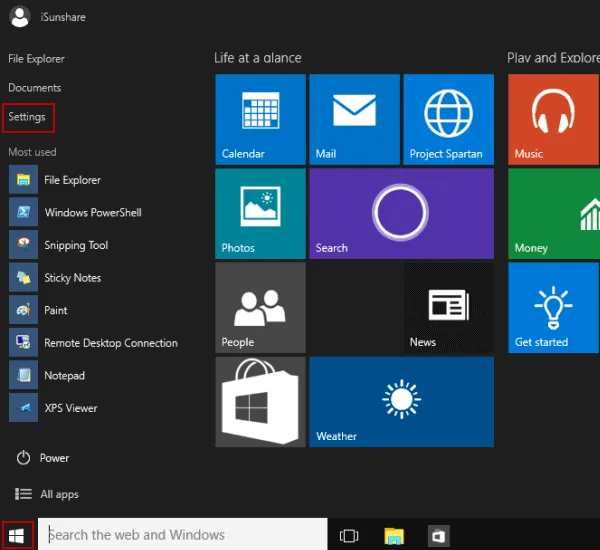
Task: Click Settings in the Start menu
Action: pos(27,117)
